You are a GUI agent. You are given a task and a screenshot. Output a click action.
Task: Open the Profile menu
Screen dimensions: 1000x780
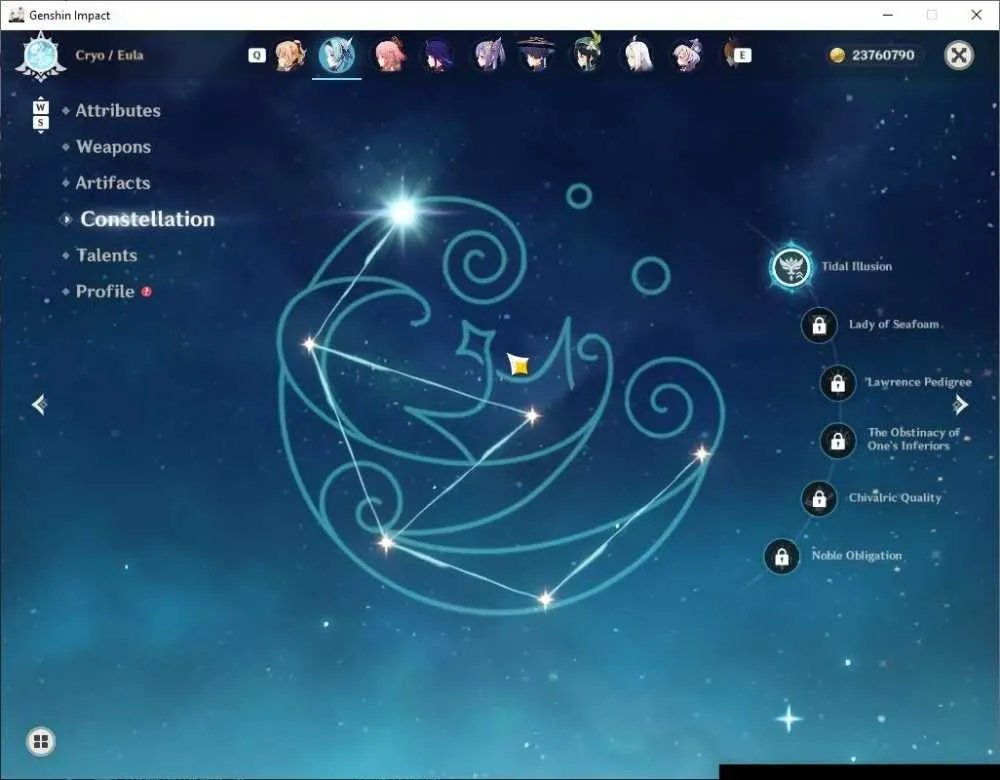click(105, 291)
